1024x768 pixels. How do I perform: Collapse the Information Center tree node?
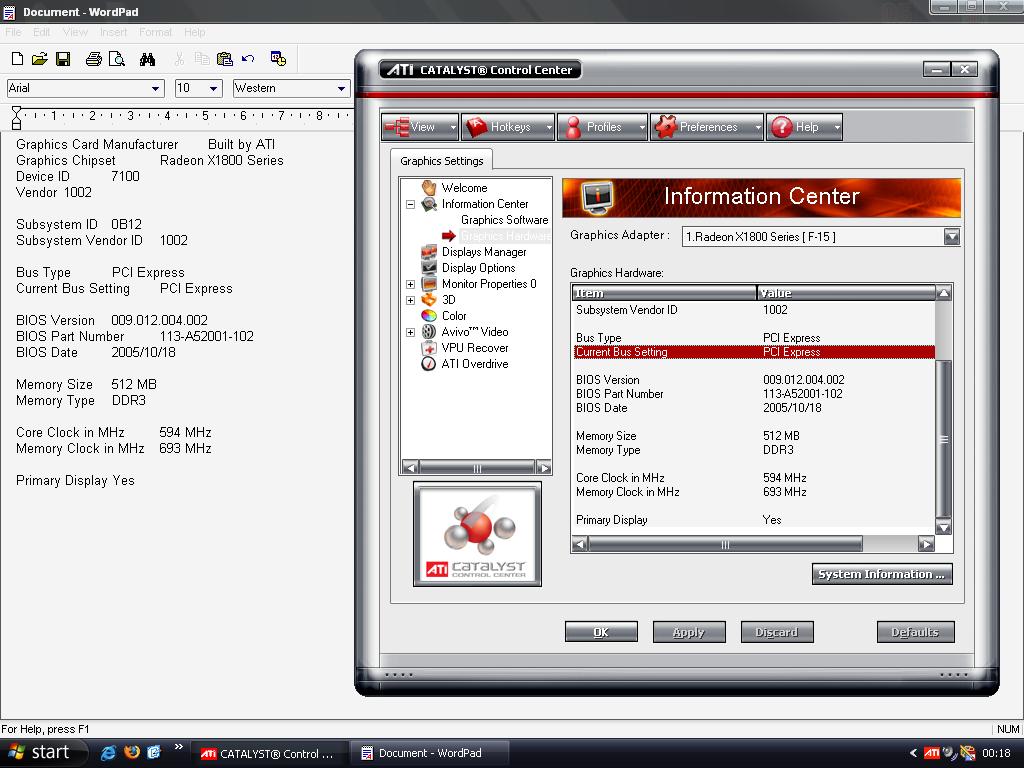click(409, 203)
